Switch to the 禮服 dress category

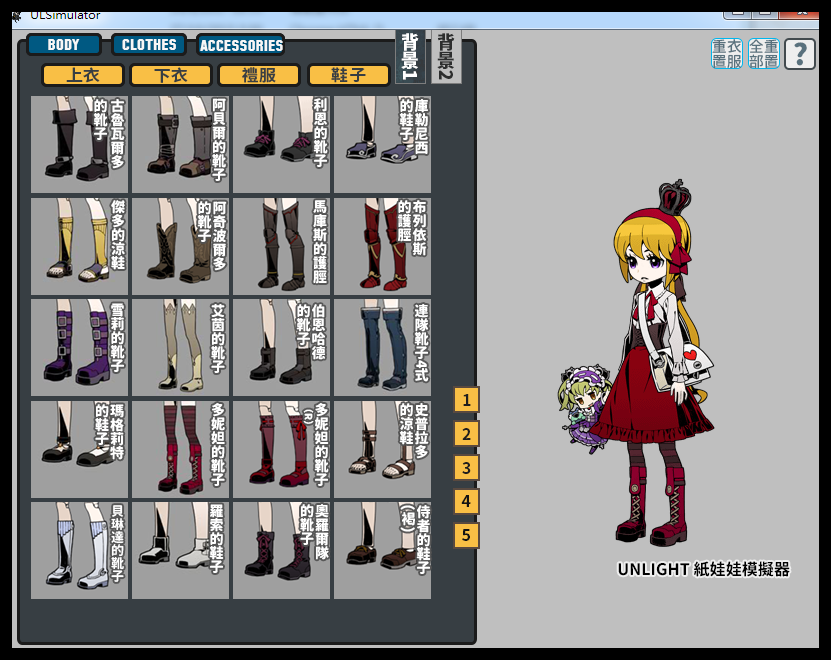tap(259, 75)
